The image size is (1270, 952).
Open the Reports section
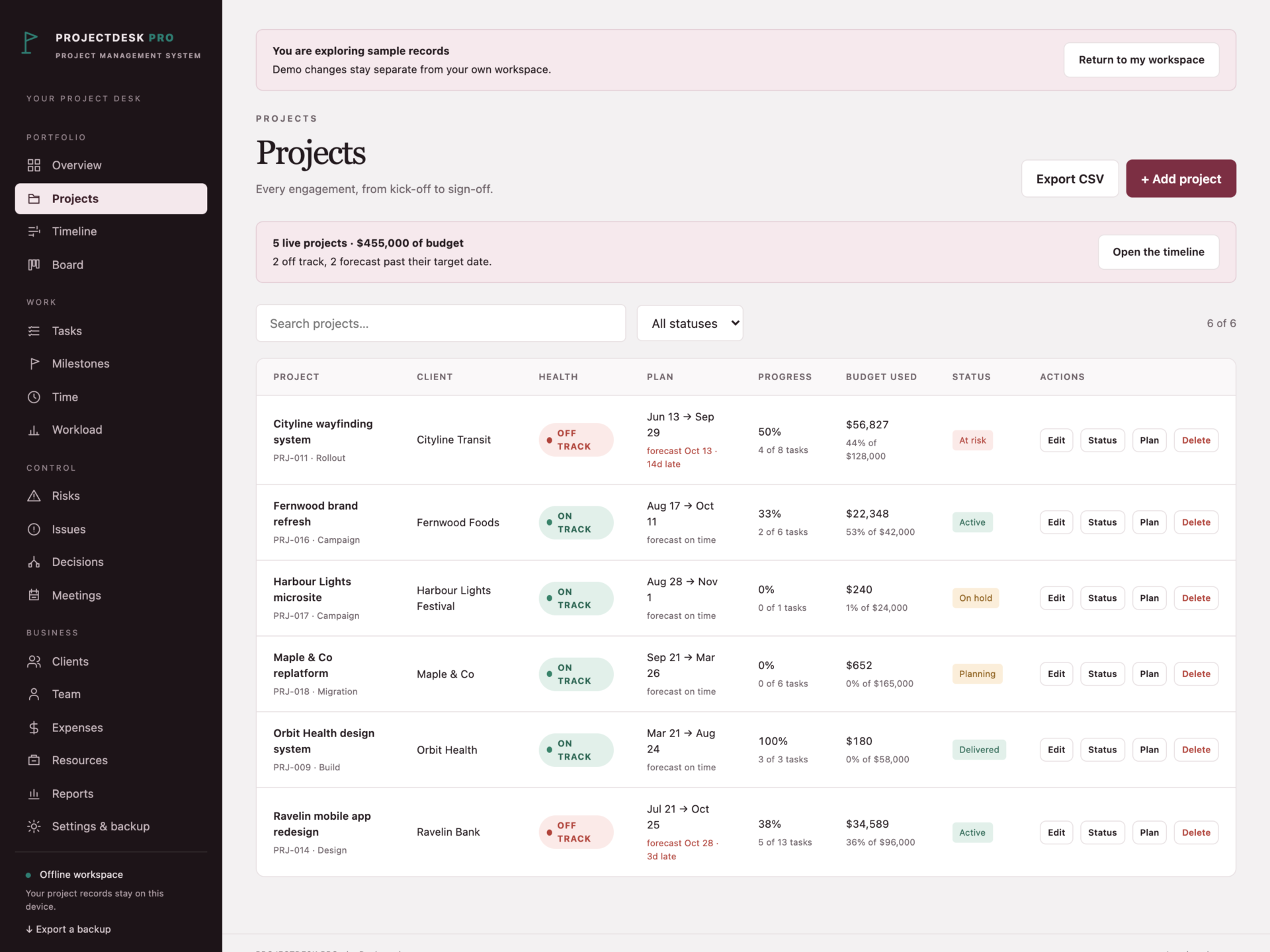111,793
